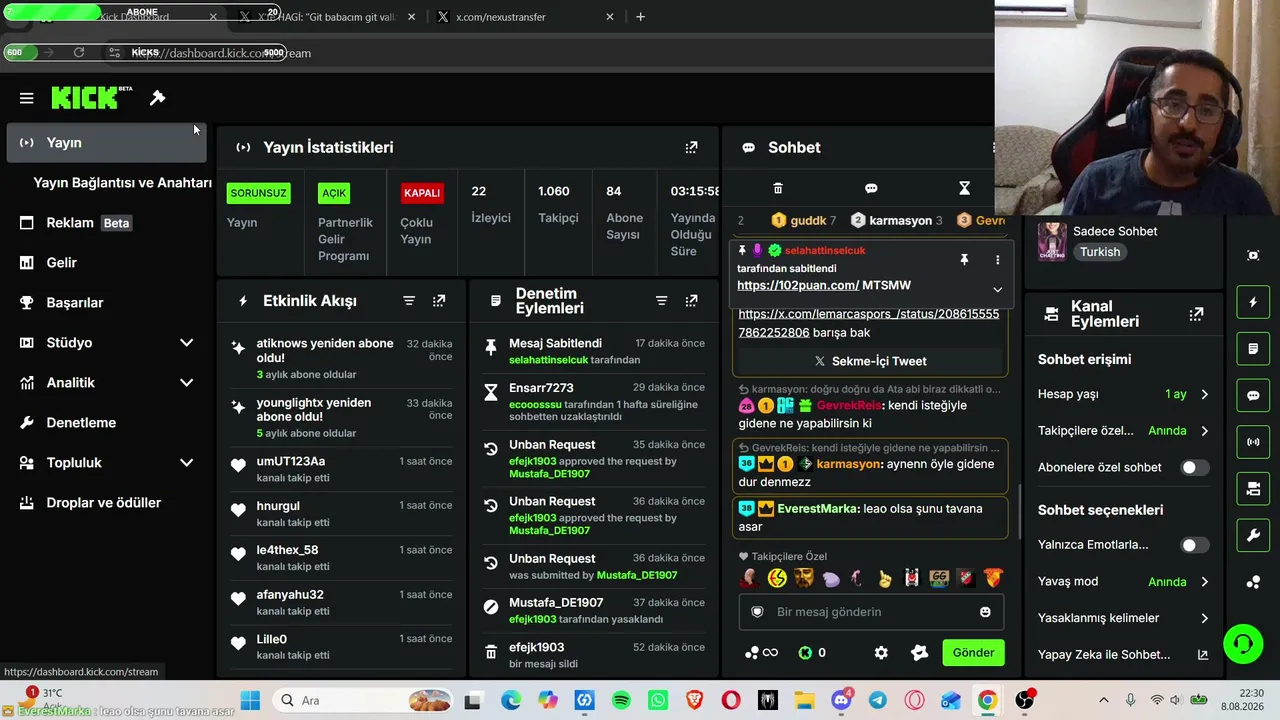Open the green headset support button
The width and height of the screenshot is (1280, 720).
[1243, 643]
